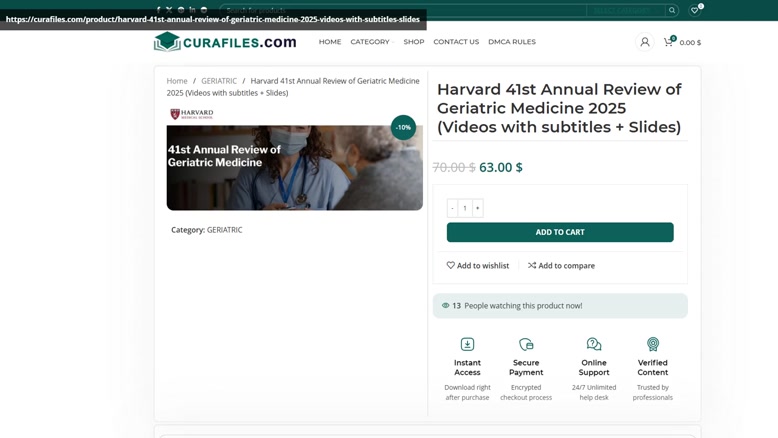
Task: Click the Online Support chat icon
Action: tap(594, 344)
